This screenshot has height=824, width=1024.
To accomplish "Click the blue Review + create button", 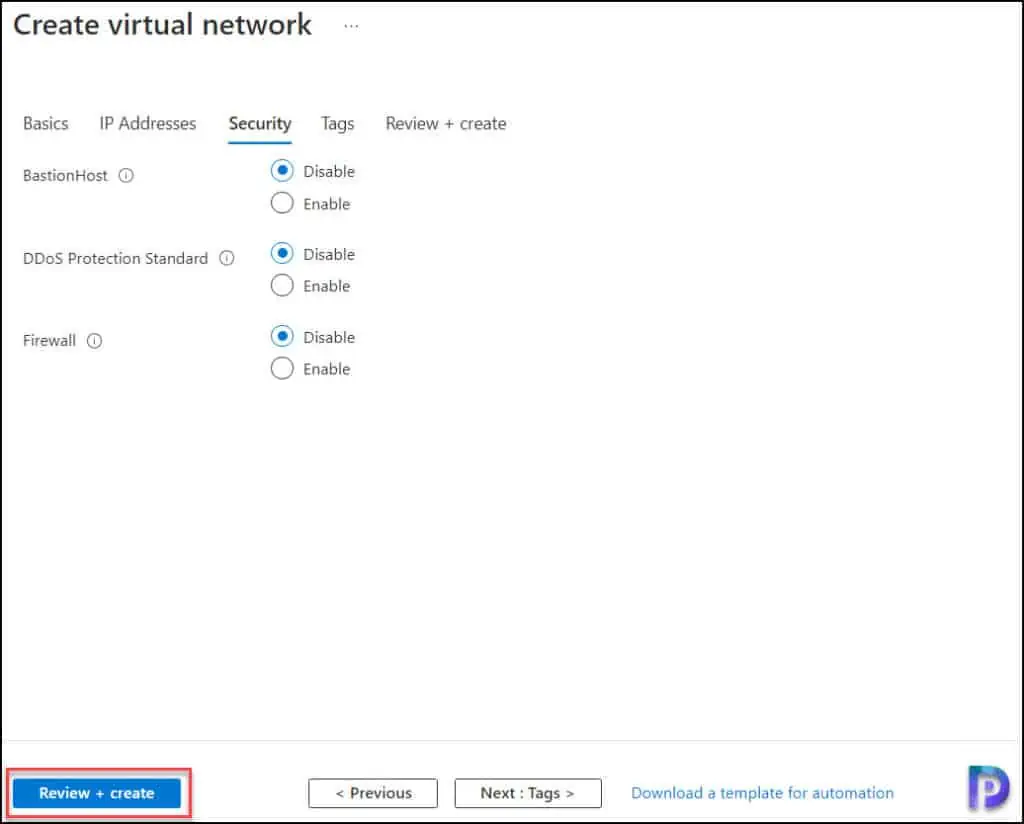I will [97, 793].
